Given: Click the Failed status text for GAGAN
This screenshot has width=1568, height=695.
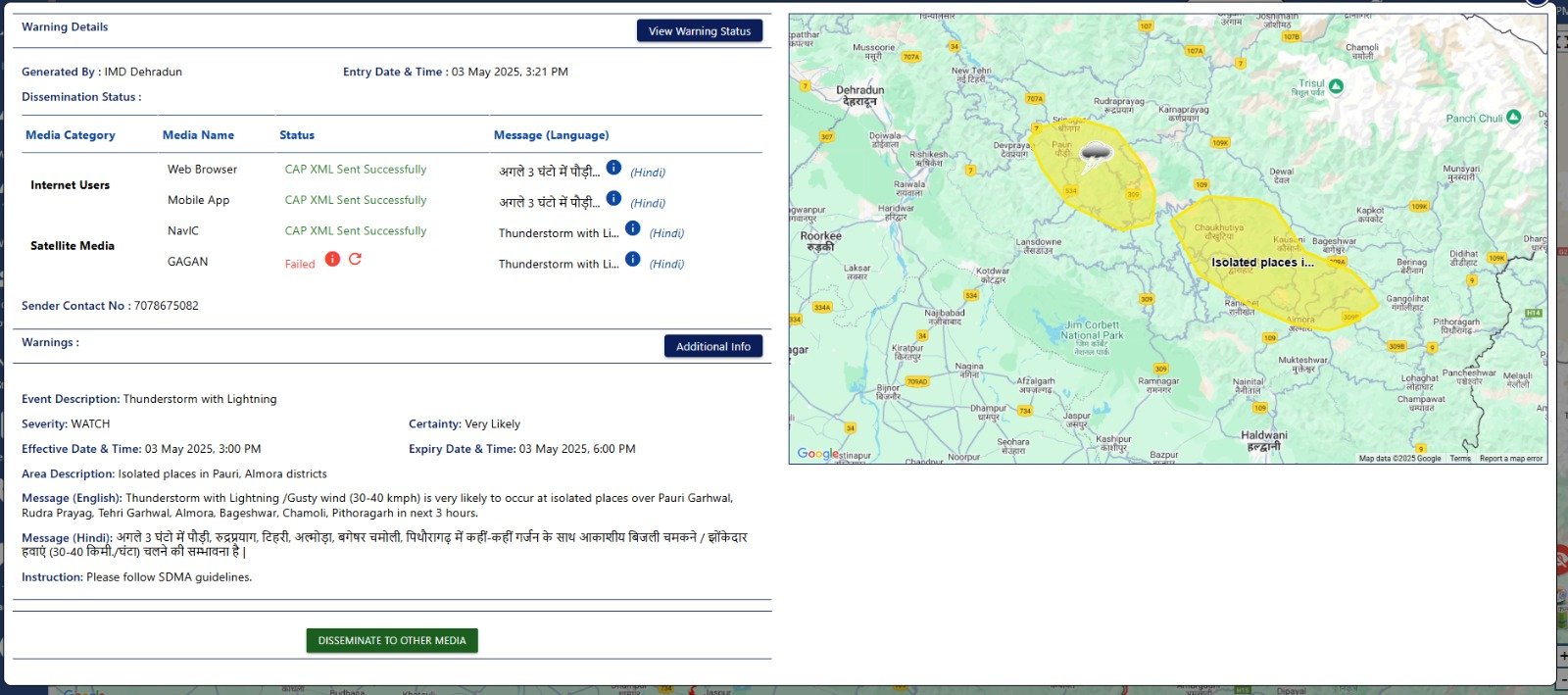Looking at the screenshot, I should pyautogui.click(x=300, y=264).
